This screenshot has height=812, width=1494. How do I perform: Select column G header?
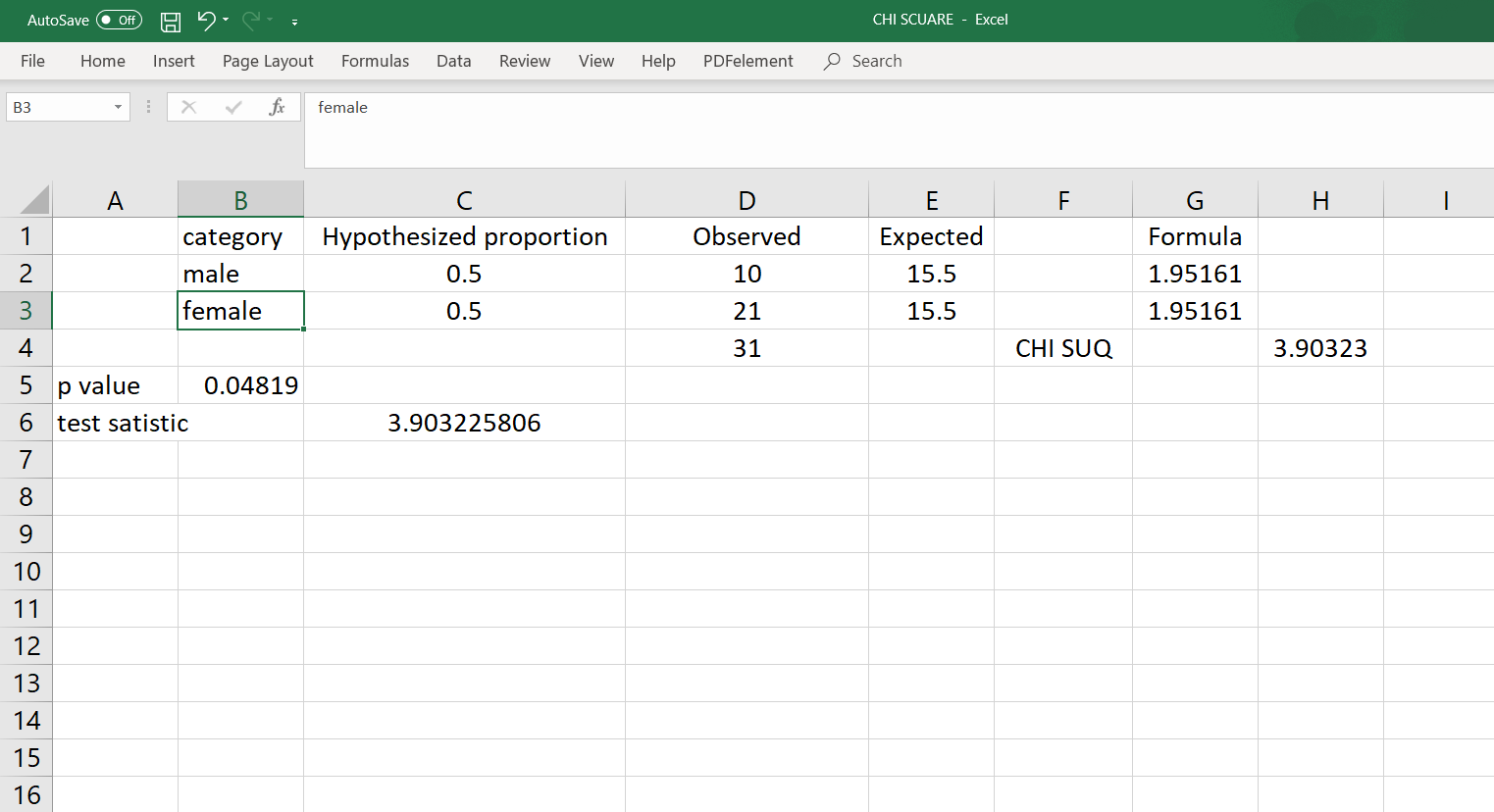(x=1195, y=200)
